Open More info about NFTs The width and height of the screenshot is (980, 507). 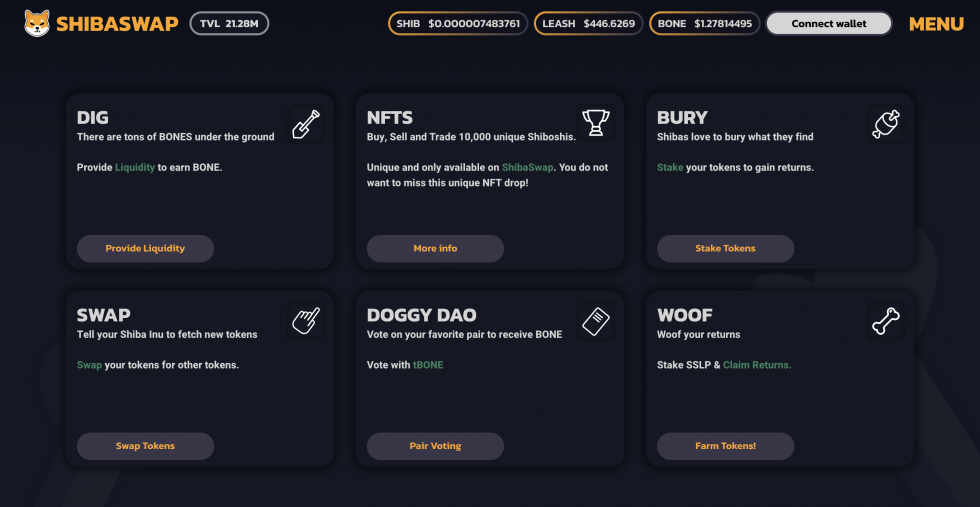point(435,248)
